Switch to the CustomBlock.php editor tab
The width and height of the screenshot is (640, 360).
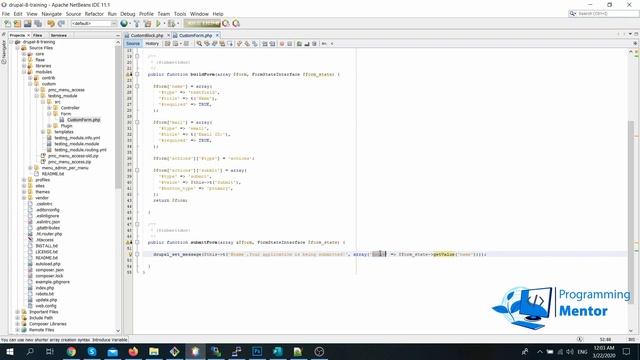tap(147, 36)
